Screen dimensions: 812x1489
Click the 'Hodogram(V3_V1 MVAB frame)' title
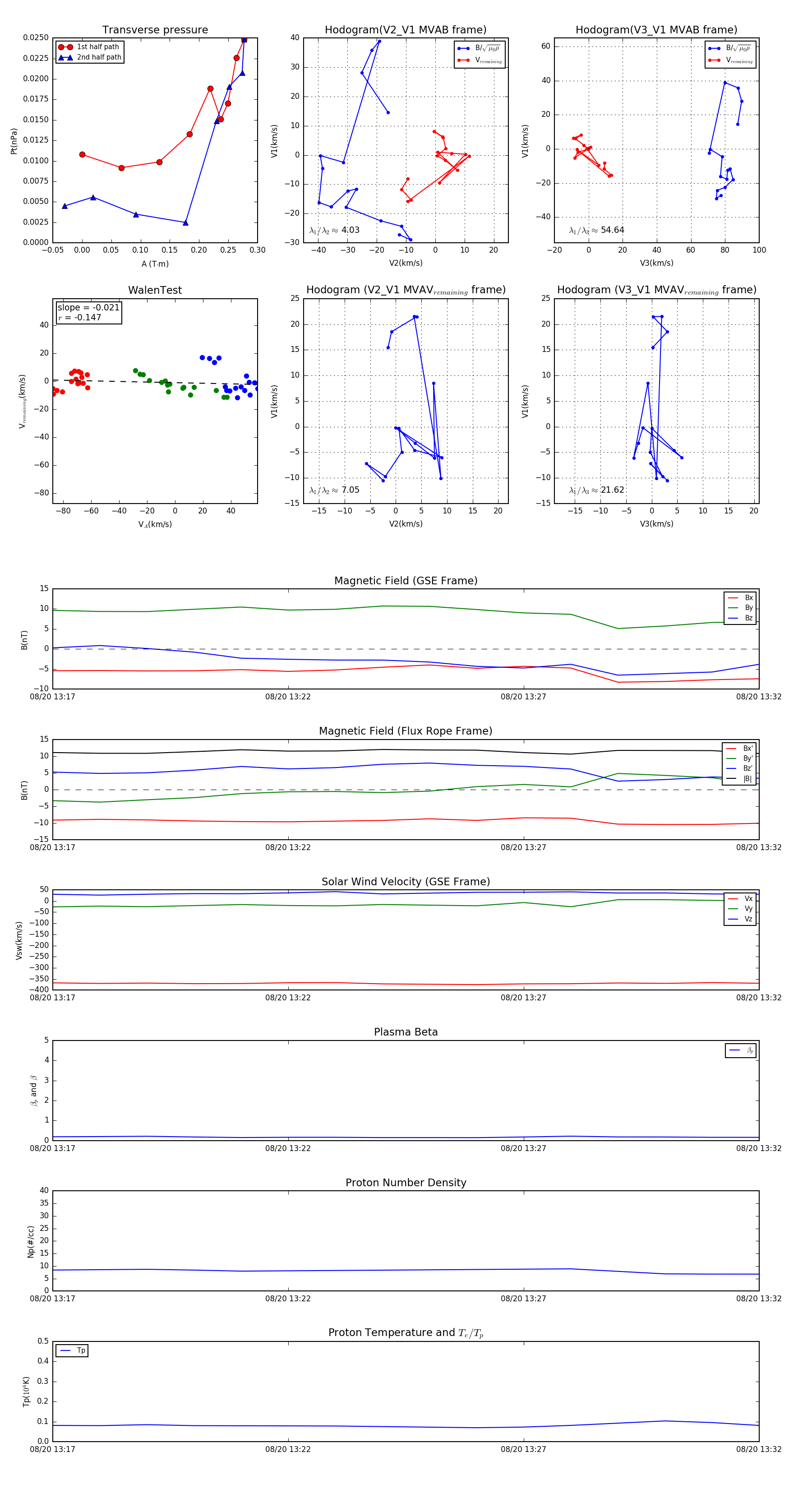click(656, 29)
